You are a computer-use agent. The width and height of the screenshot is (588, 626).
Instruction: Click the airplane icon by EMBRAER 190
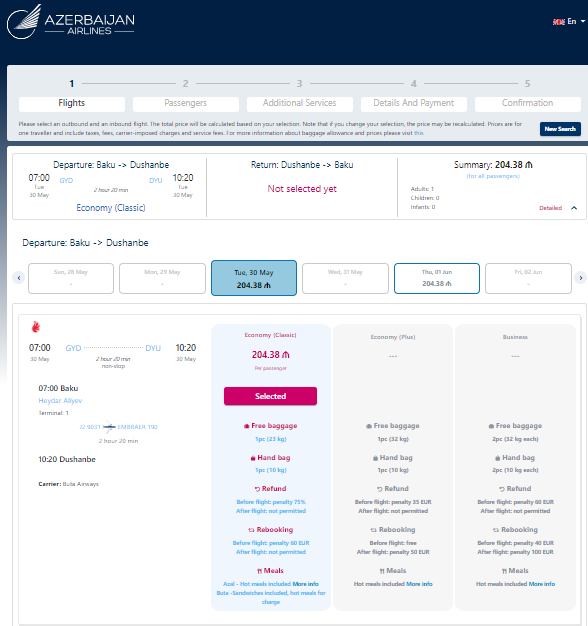coord(109,427)
